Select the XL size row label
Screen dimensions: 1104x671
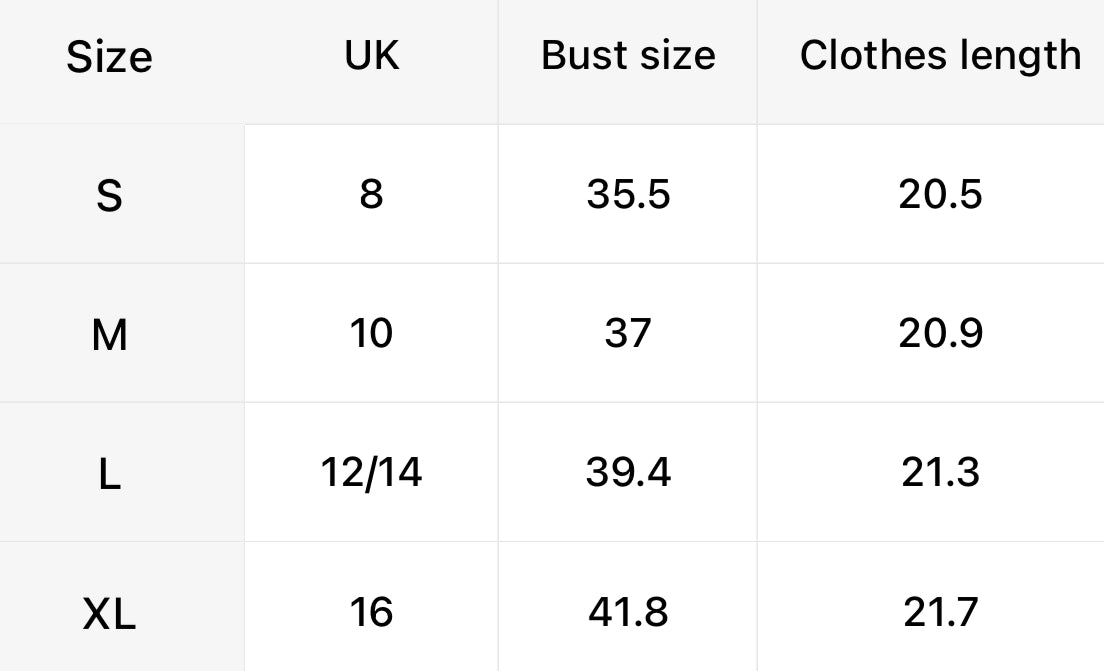point(109,613)
